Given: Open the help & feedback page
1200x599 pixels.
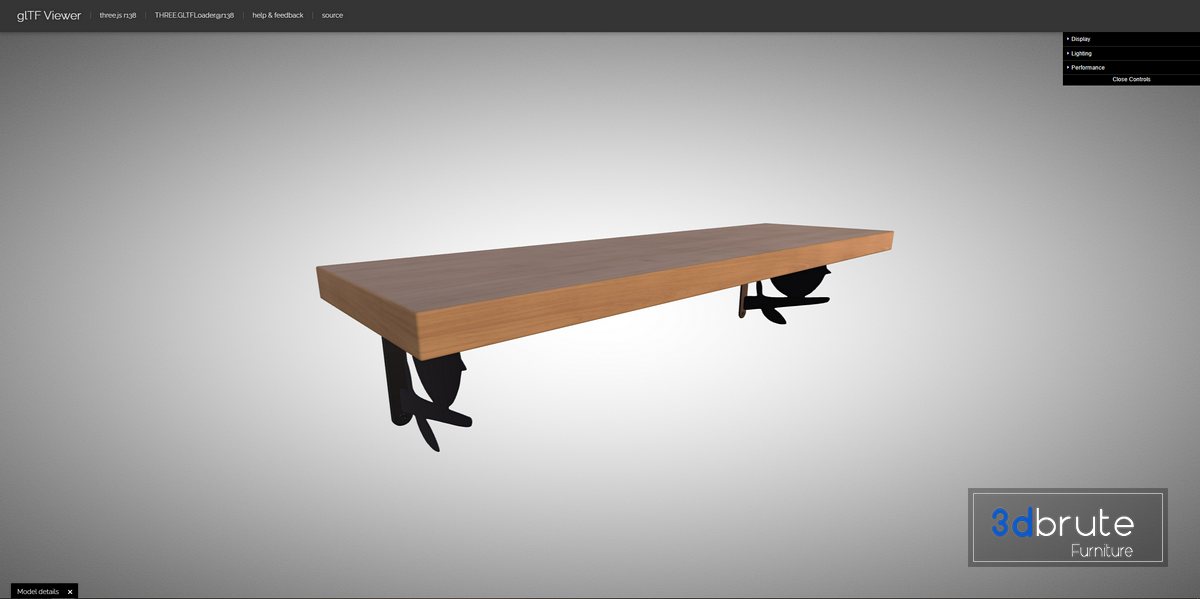Looking at the screenshot, I should [277, 16].
